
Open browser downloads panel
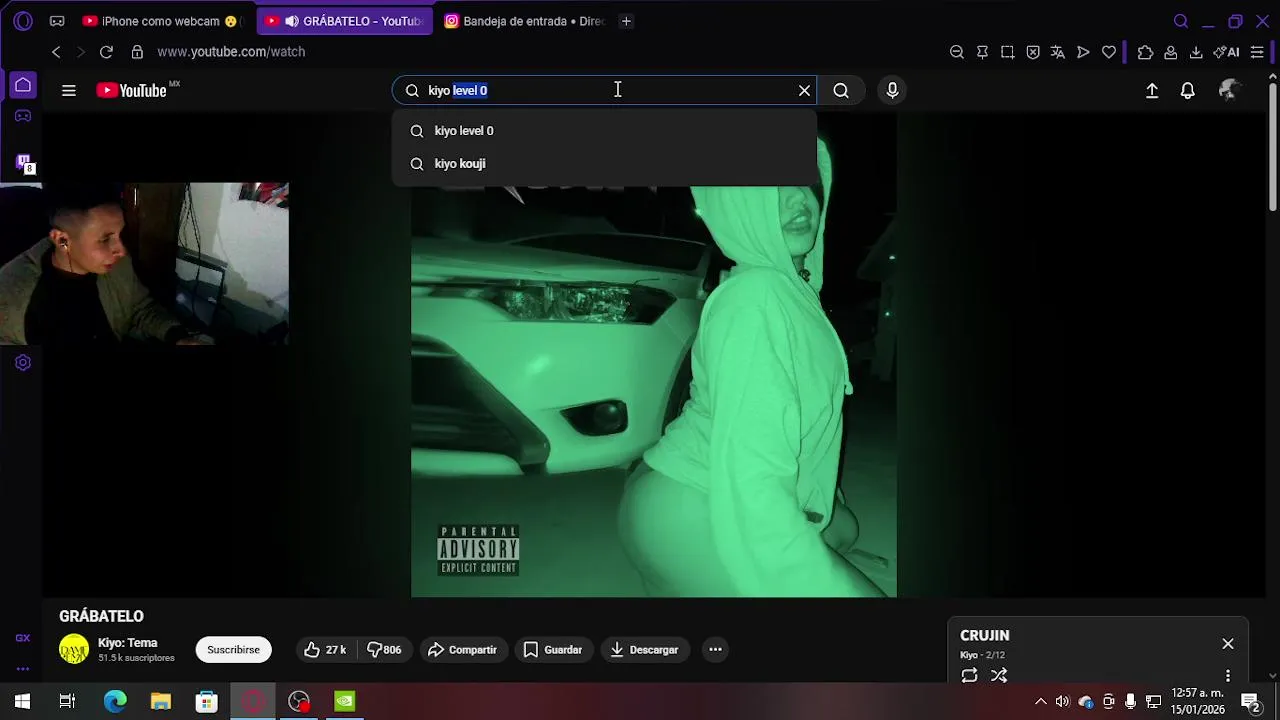tap(1196, 52)
